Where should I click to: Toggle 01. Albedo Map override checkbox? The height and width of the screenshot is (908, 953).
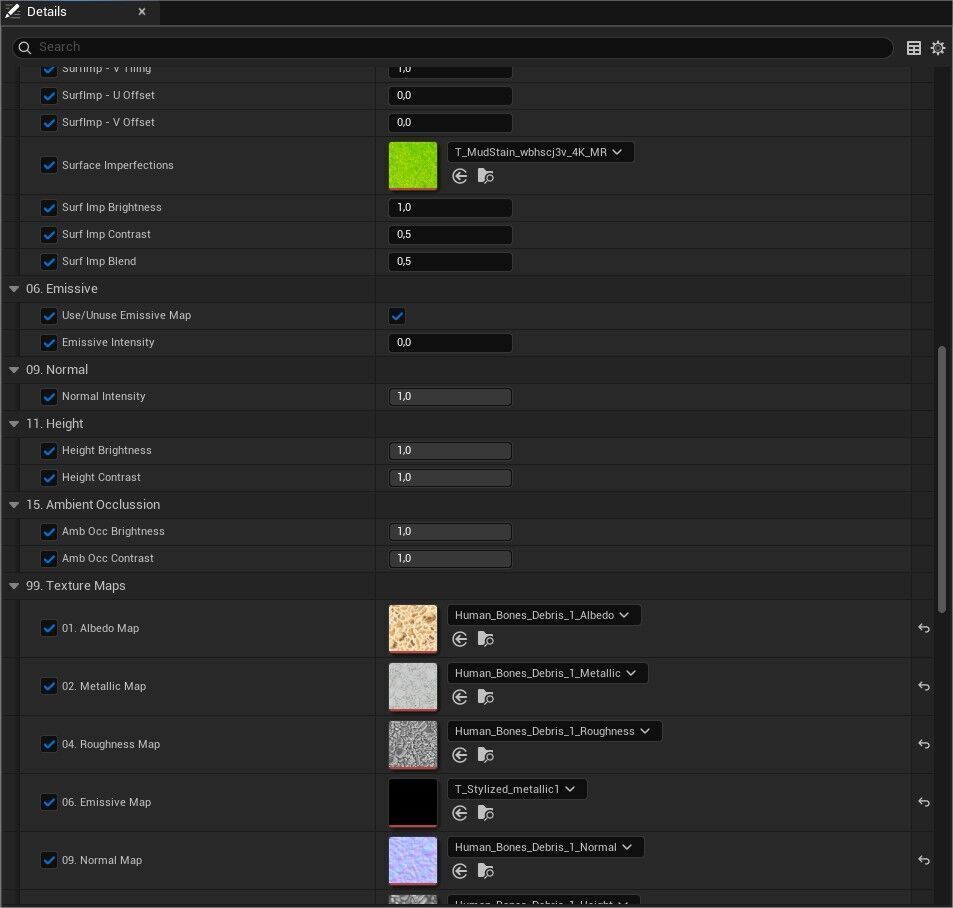(x=49, y=628)
